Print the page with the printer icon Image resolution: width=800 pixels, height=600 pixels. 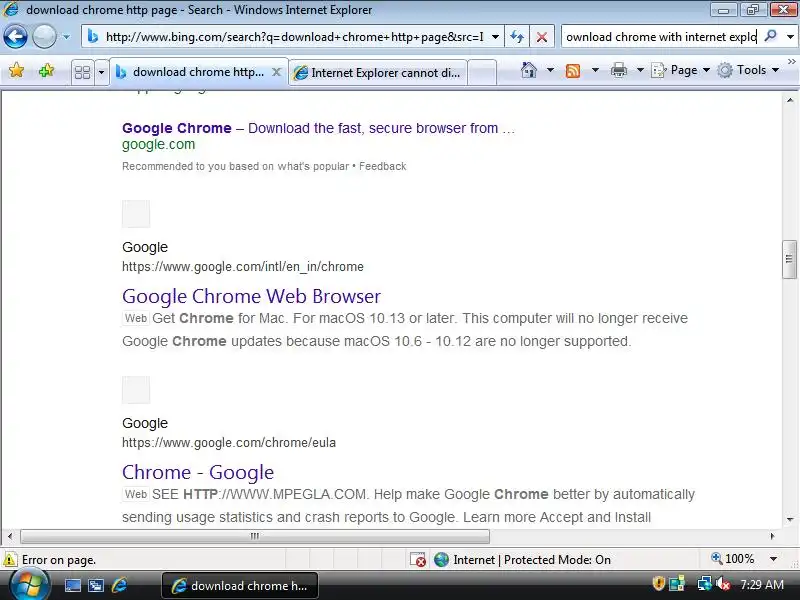pos(619,70)
